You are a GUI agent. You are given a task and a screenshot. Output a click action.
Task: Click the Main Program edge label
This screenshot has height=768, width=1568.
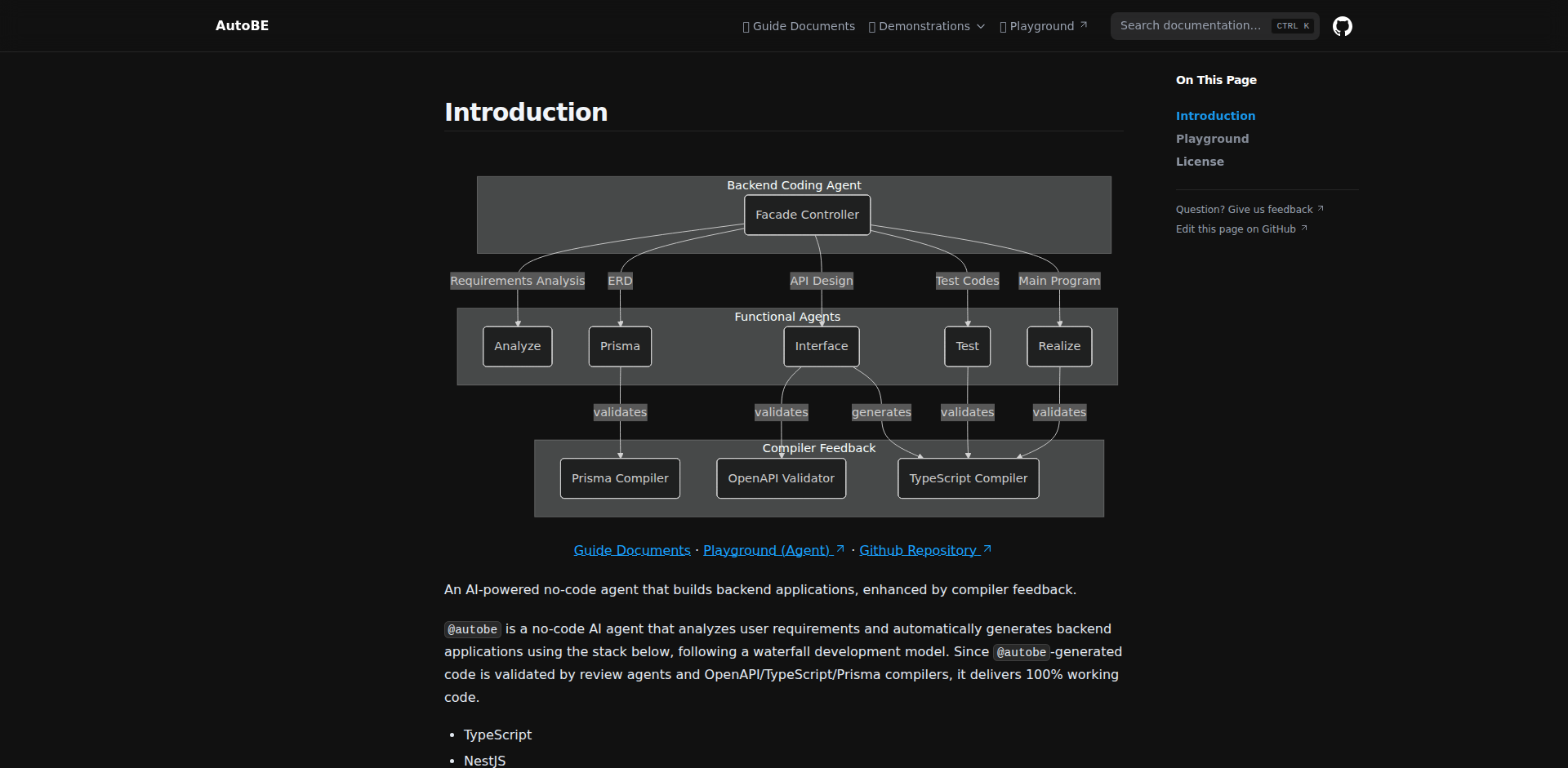pyautogui.click(x=1059, y=281)
